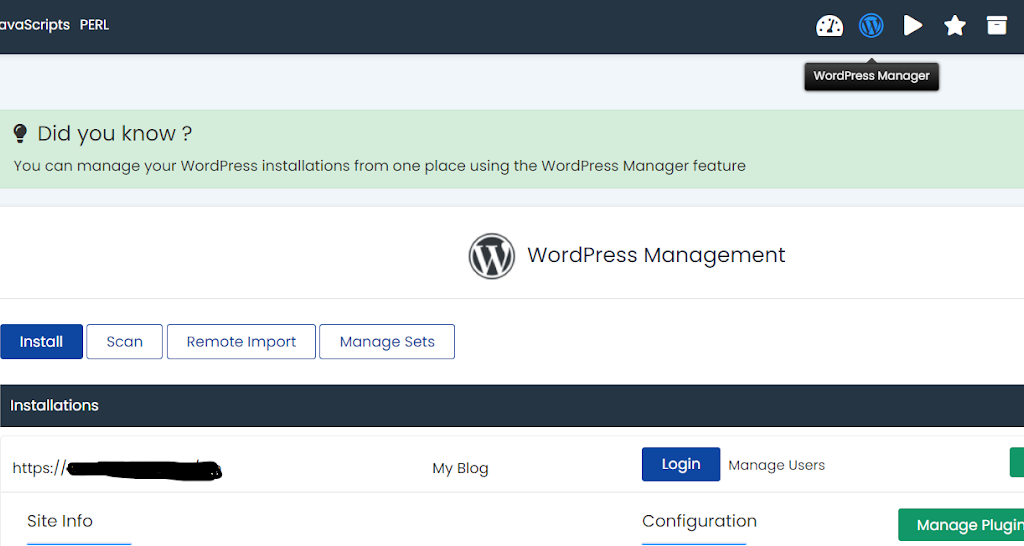The image size is (1024, 546).
Task: Open the control panel dashboard gauge icon
Action: coord(829,26)
